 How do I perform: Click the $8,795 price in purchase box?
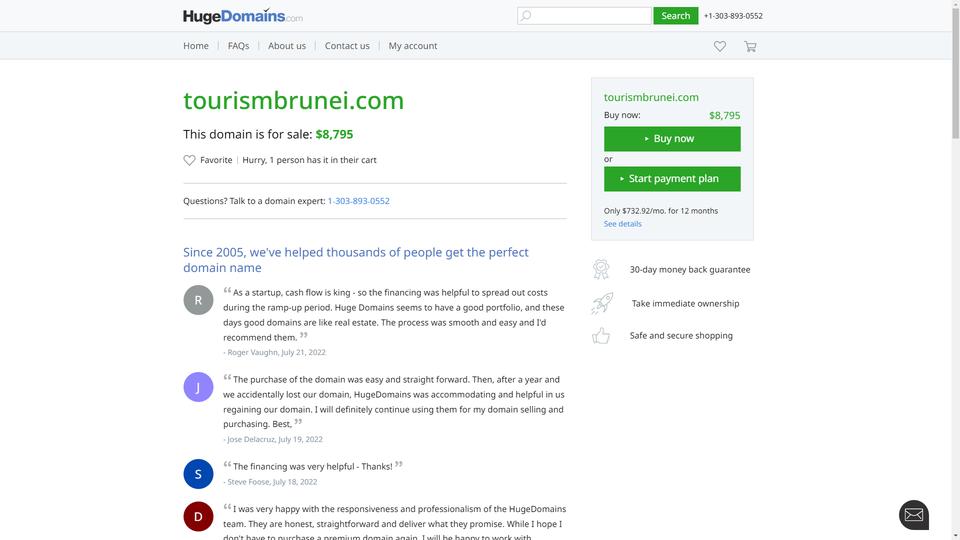click(x=724, y=115)
